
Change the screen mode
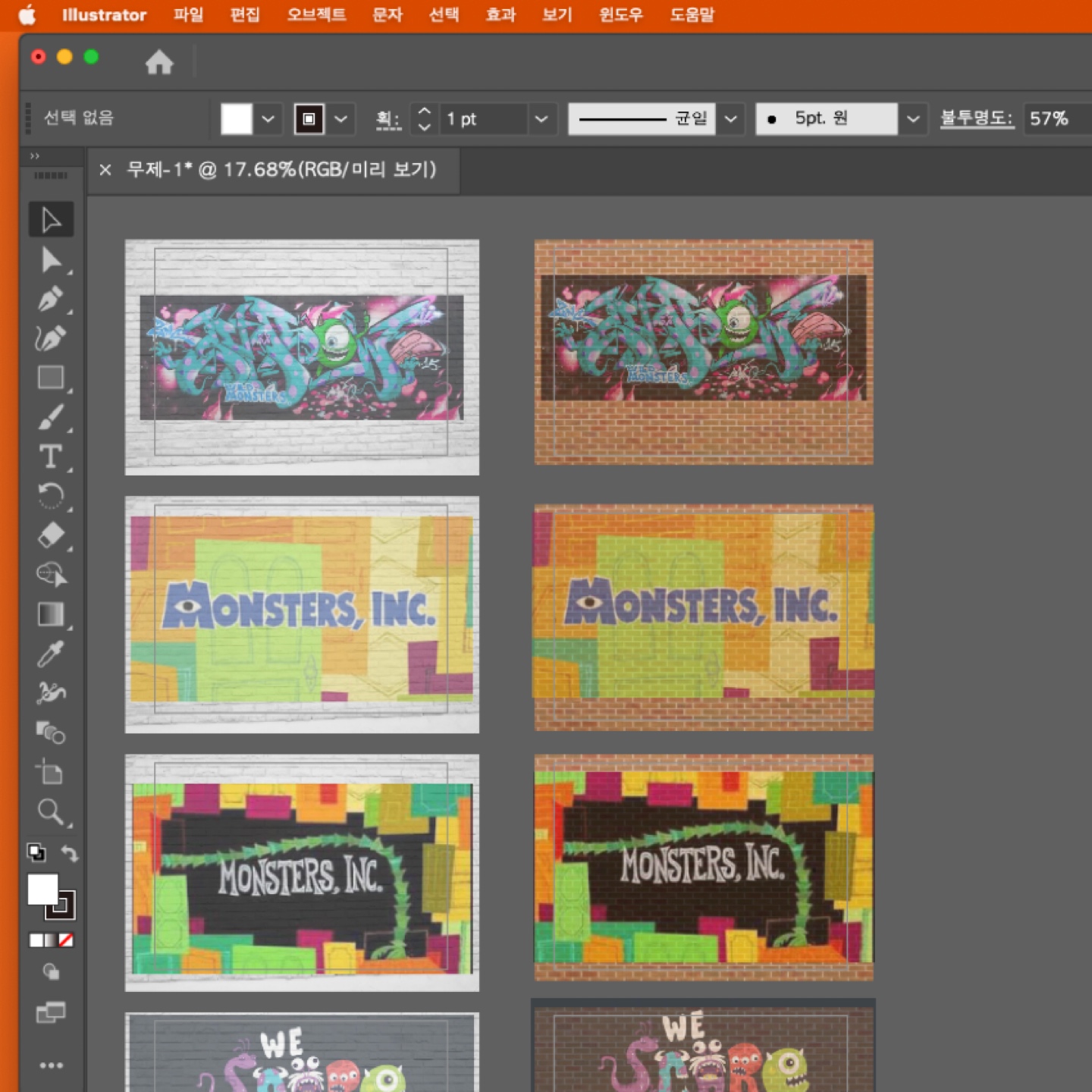coord(51,1012)
